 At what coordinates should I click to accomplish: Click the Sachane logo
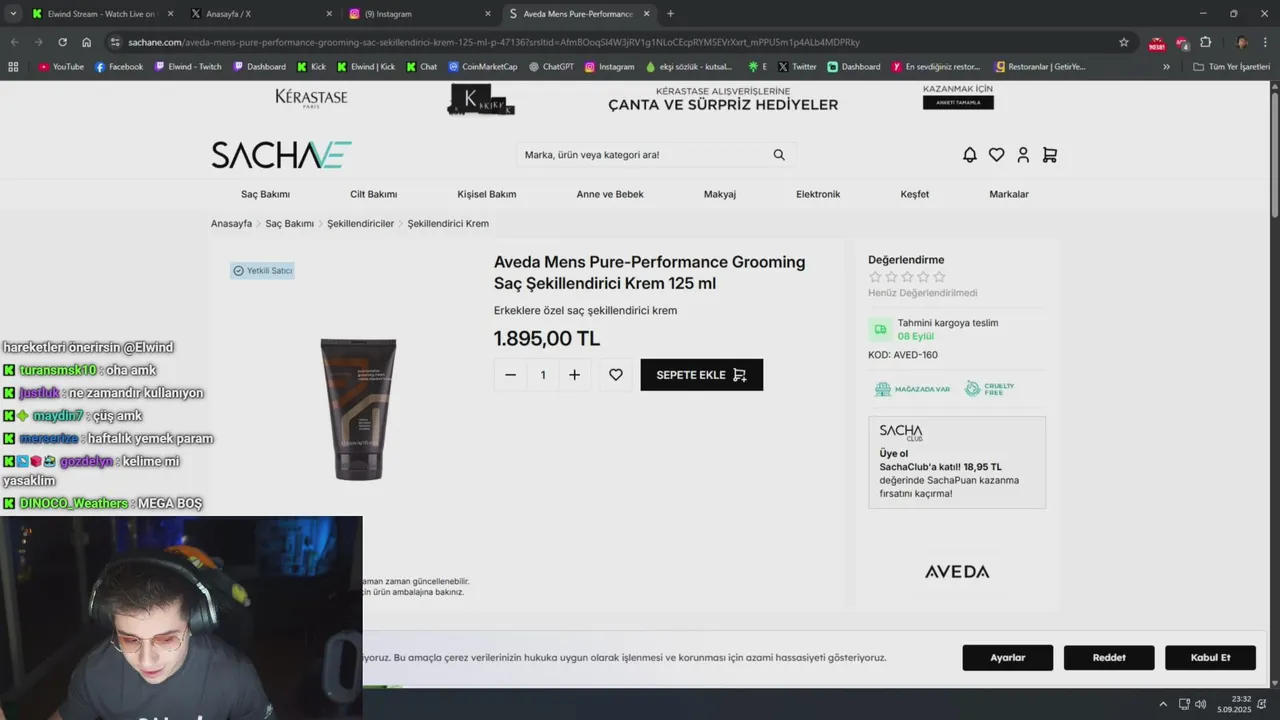coord(281,155)
